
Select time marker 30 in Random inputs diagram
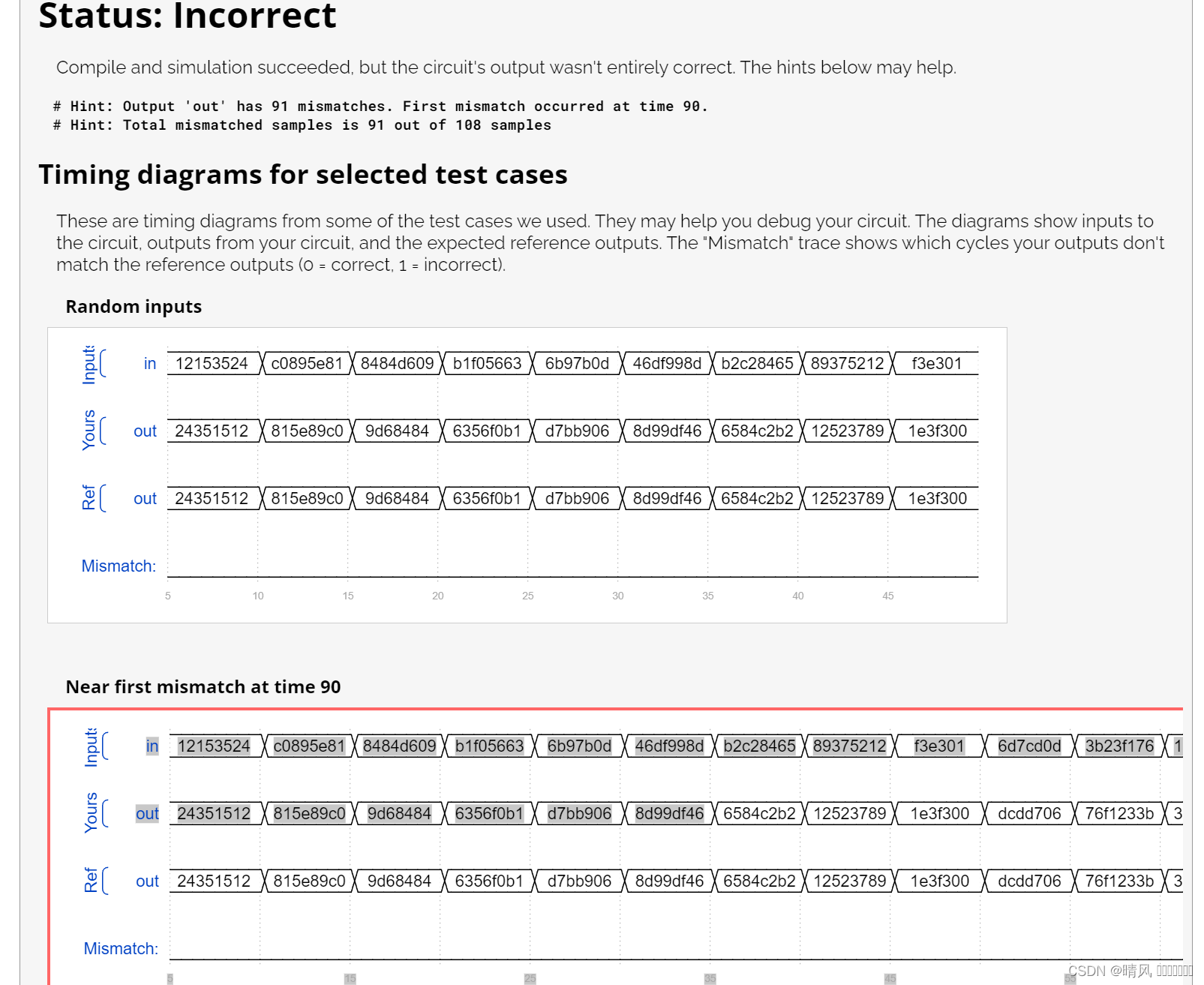[618, 596]
